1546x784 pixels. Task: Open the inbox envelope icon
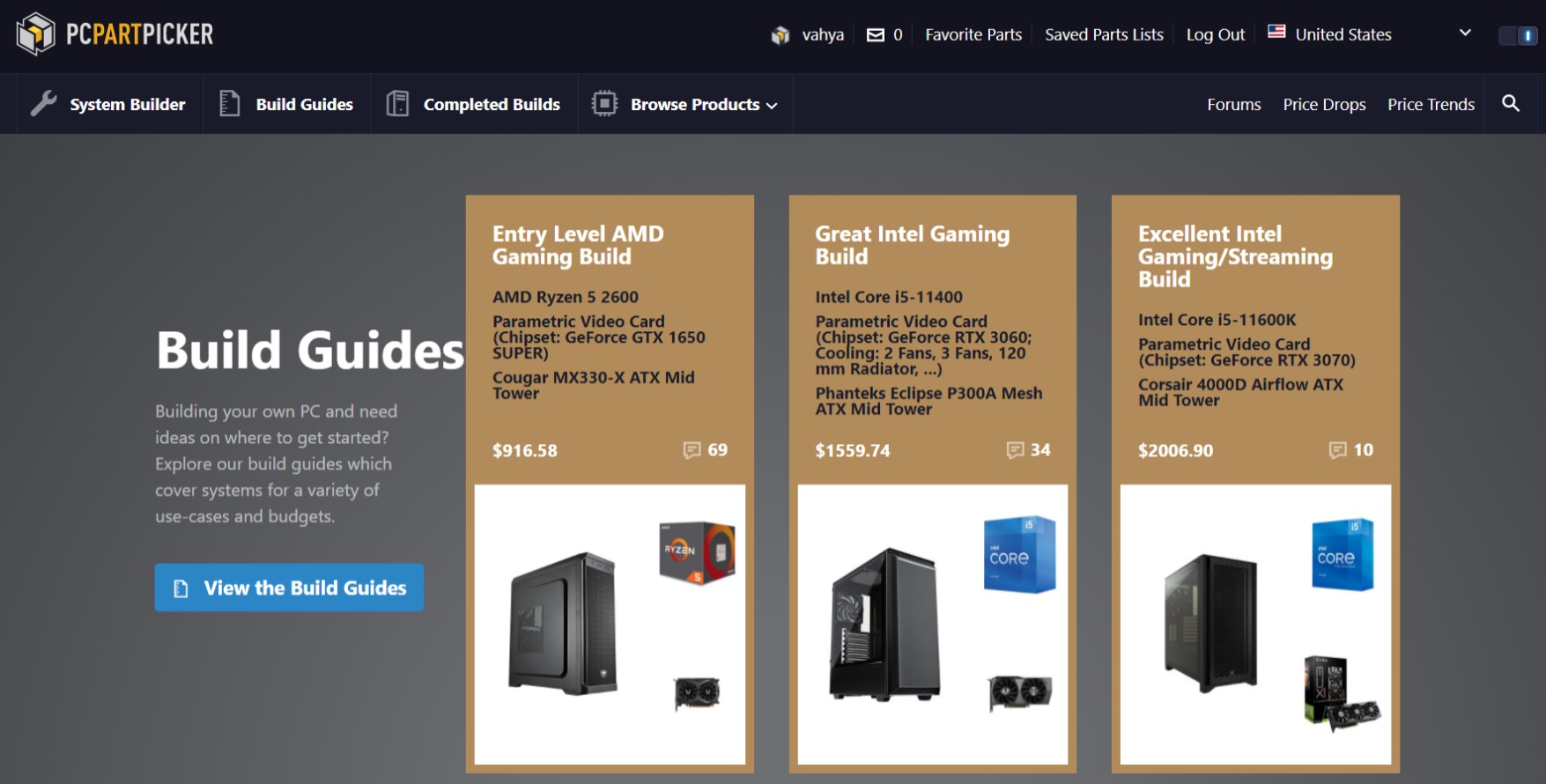click(x=875, y=35)
